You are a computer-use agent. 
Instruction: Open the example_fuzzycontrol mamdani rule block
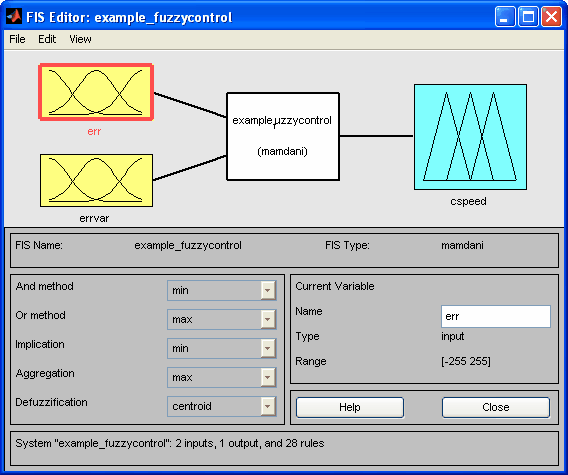pos(283,136)
